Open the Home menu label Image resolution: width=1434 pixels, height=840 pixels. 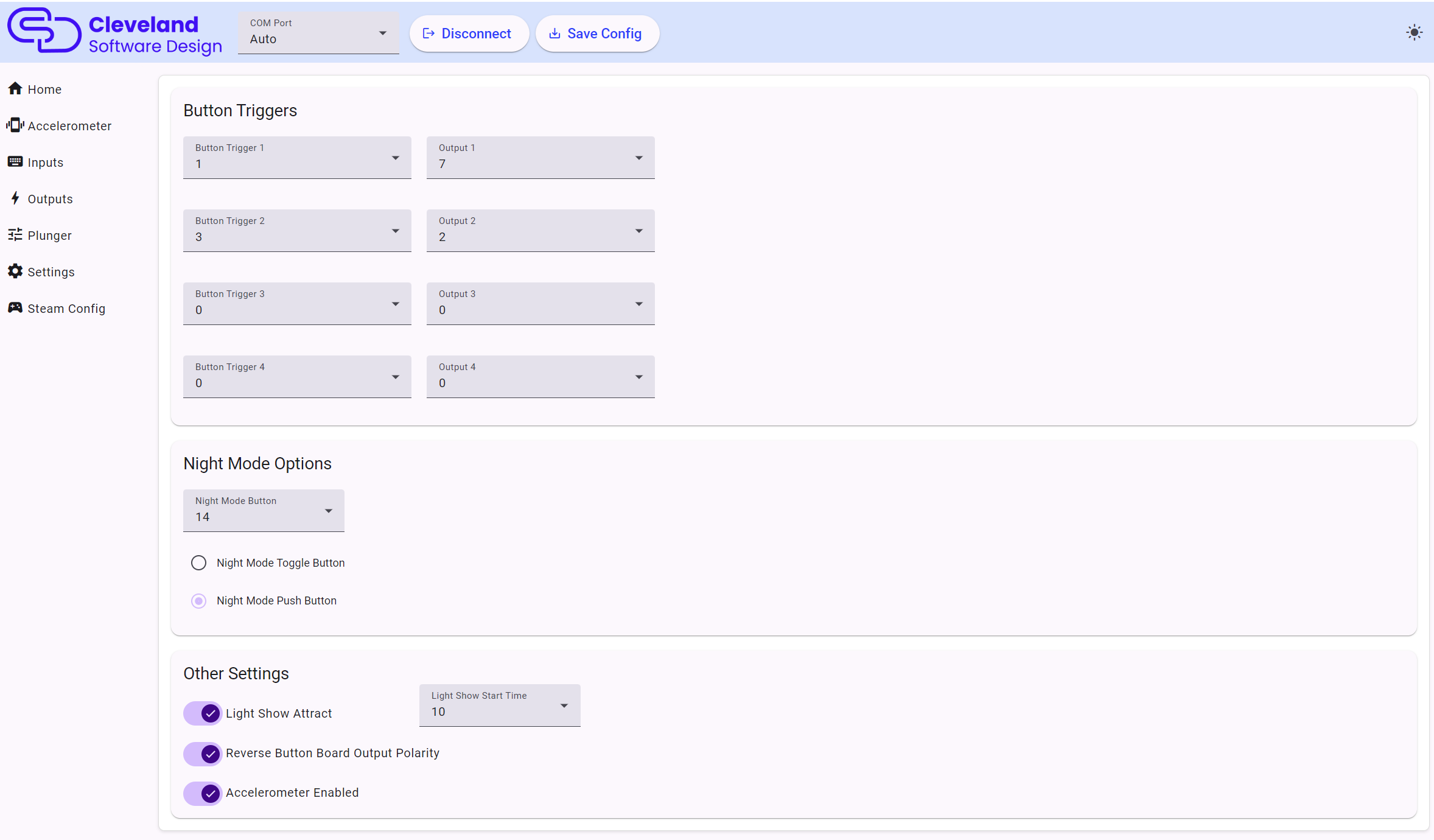(x=44, y=89)
